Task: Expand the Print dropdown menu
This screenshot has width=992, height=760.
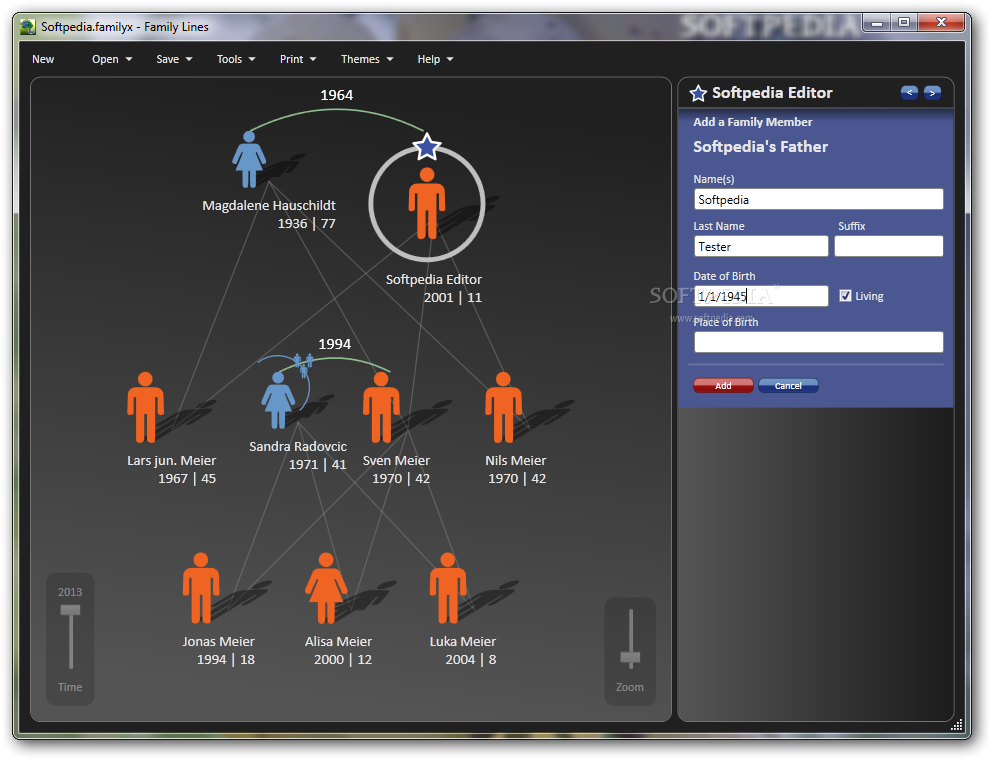Action: 298,59
